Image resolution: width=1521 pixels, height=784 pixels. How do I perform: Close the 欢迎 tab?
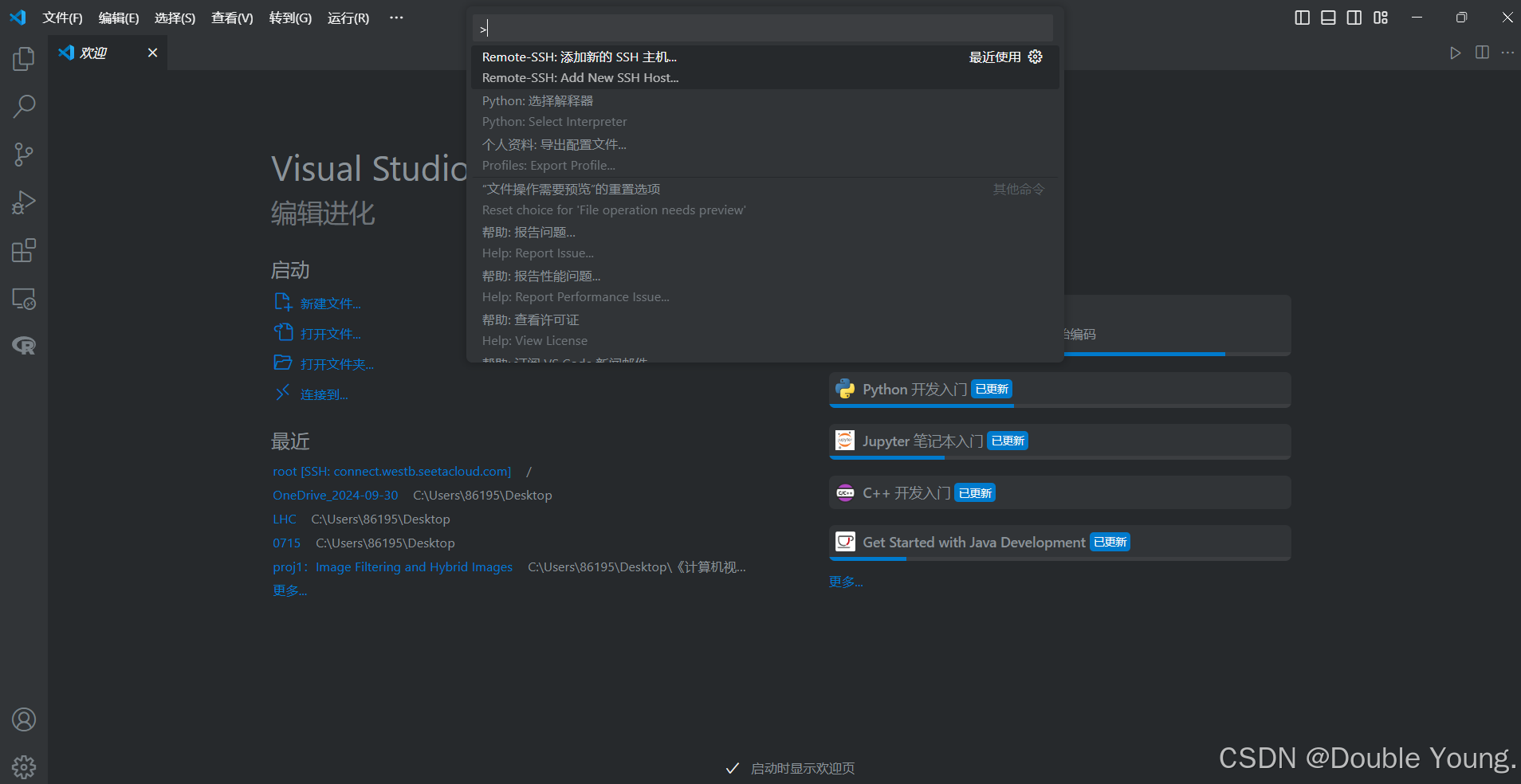click(152, 53)
